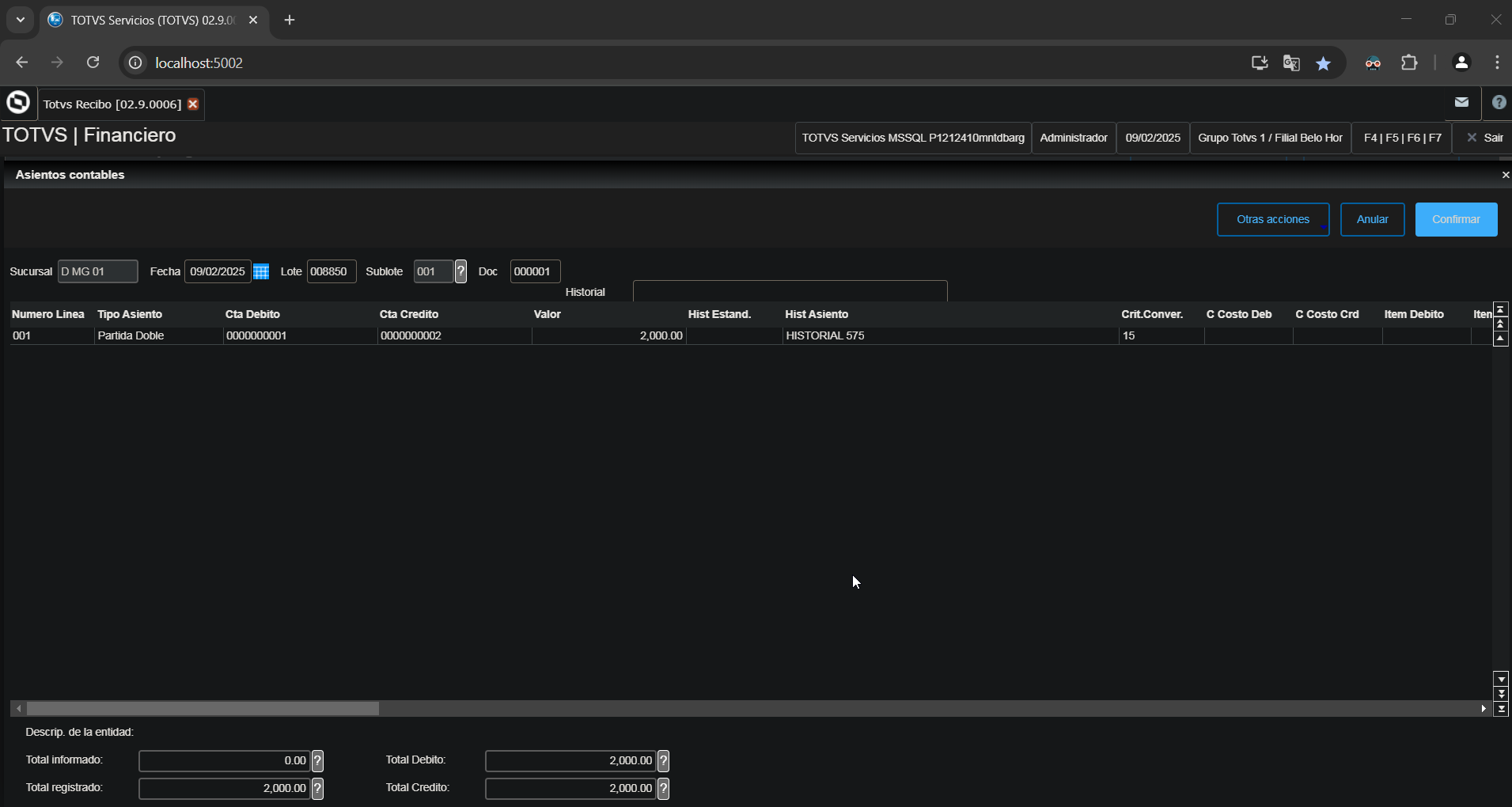1512x807 pixels.
Task: Select the Partida Doble cell in row 001
Action: [x=159, y=336]
